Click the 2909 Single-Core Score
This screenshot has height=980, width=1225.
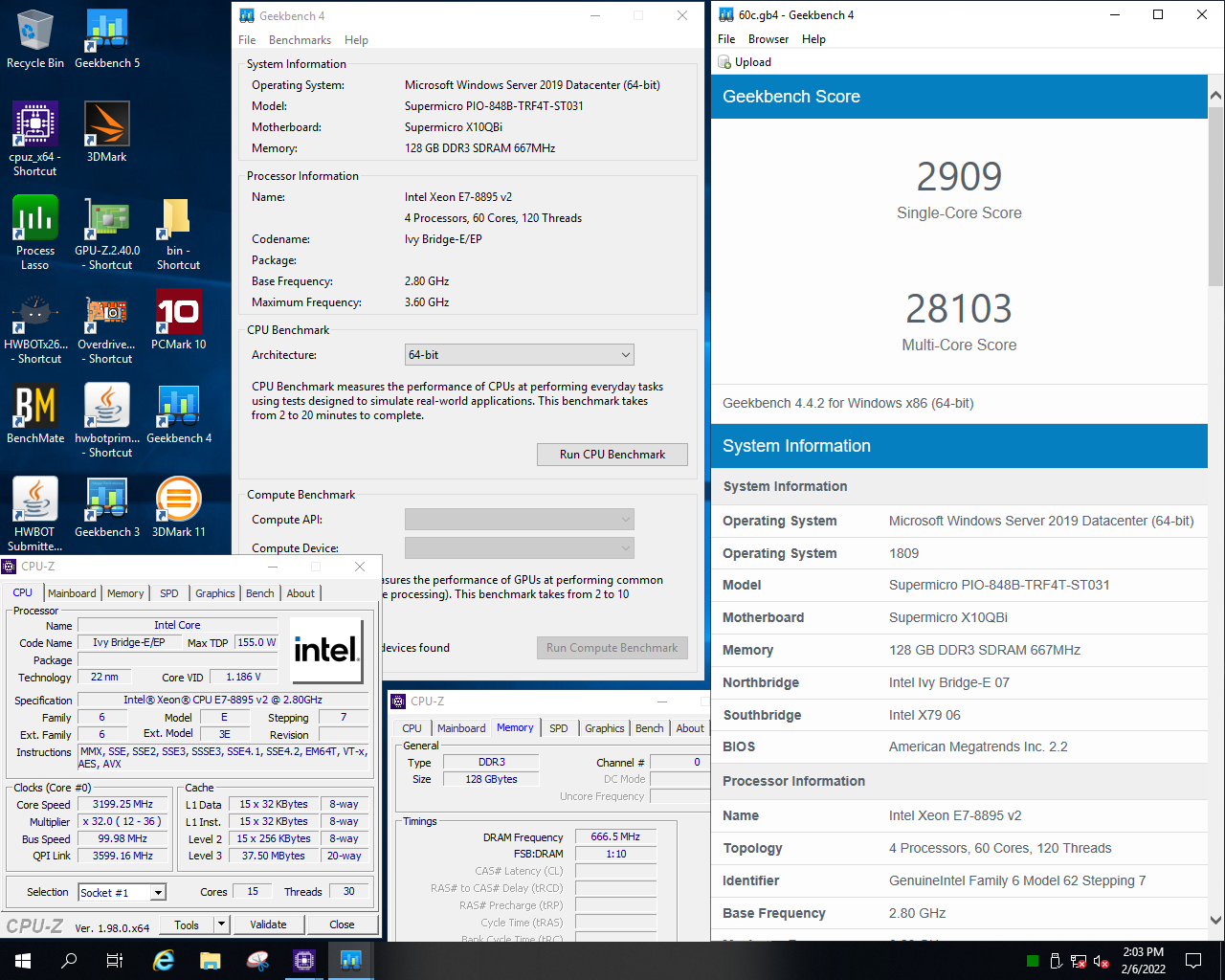tap(959, 177)
